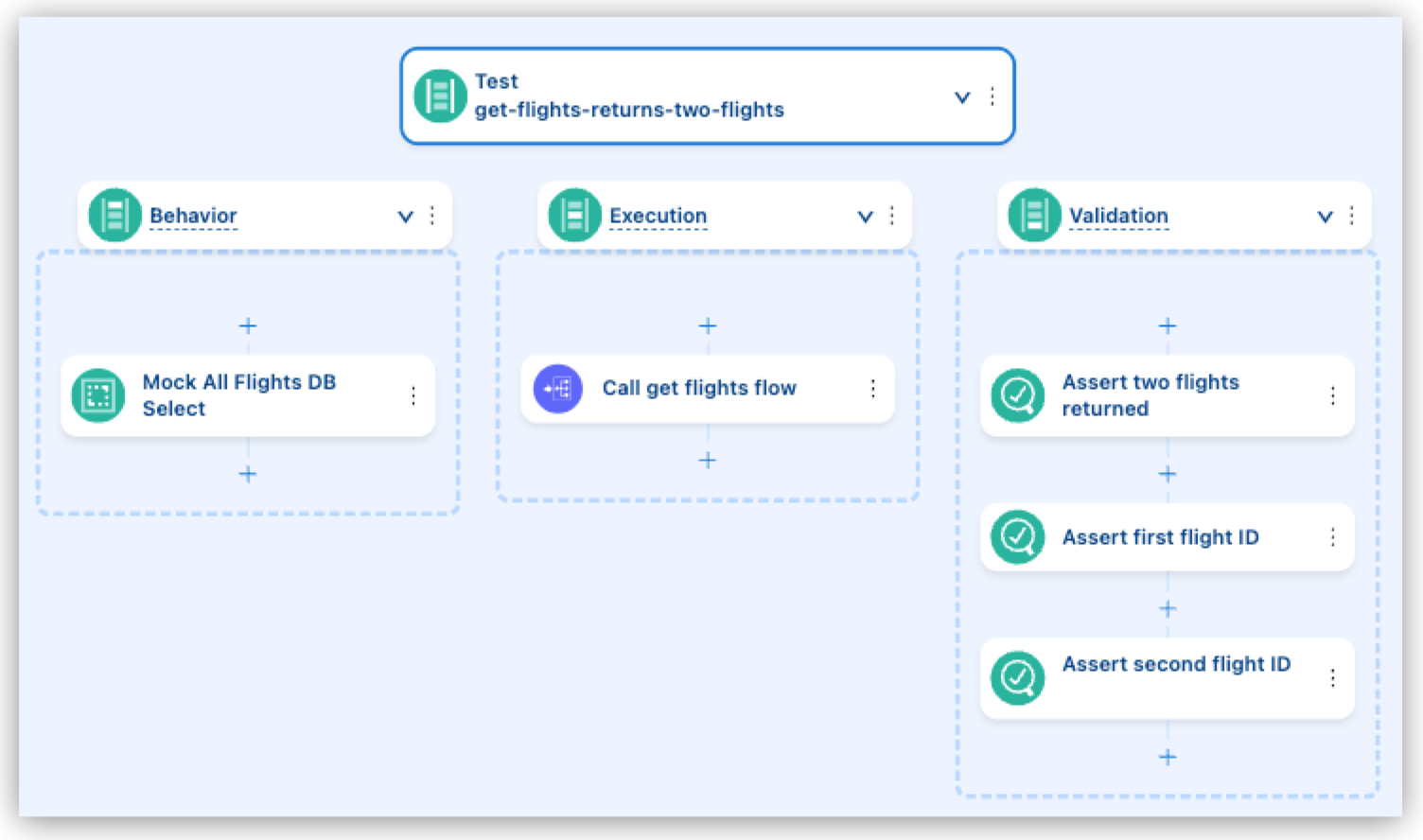This screenshot has height=840, width=1423.
Task: Select the Validation label
Action: pos(1118,216)
